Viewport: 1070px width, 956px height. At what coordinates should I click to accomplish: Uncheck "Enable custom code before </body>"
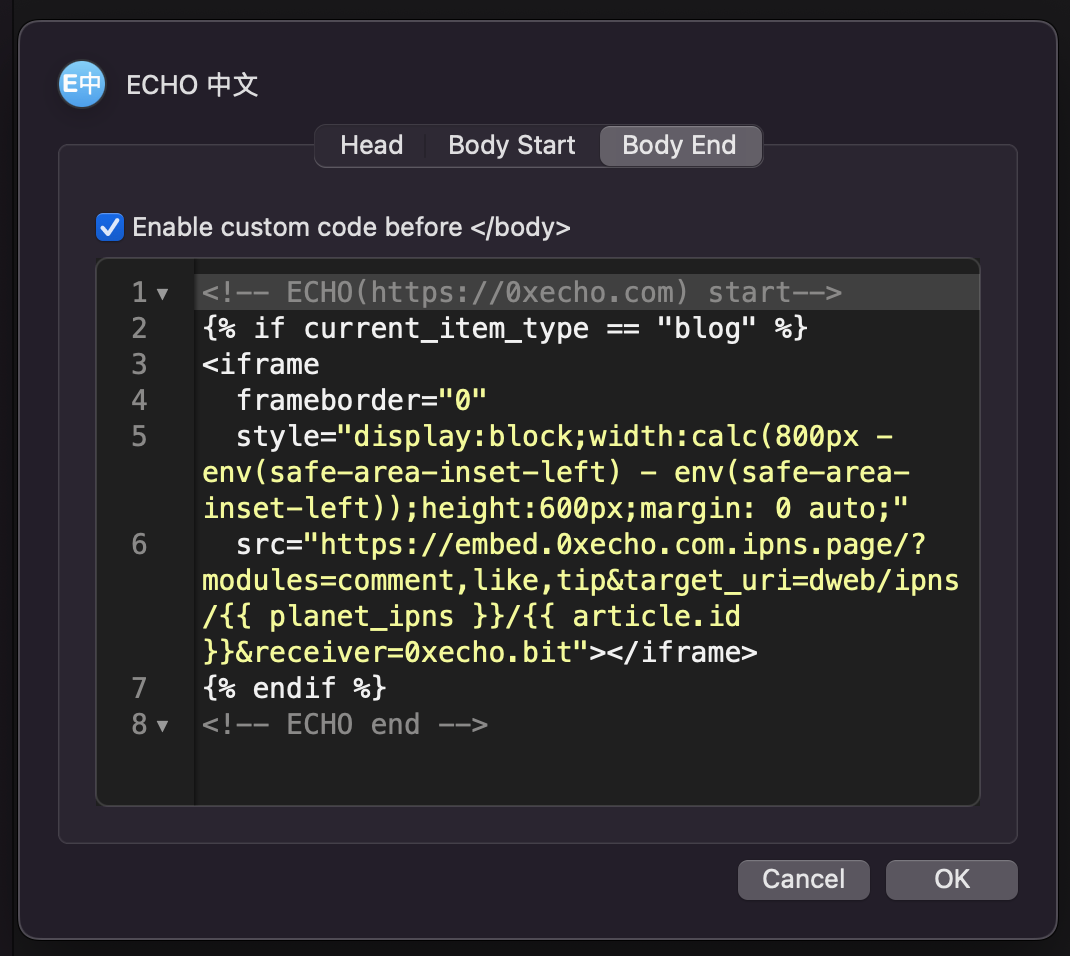tap(109, 227)
